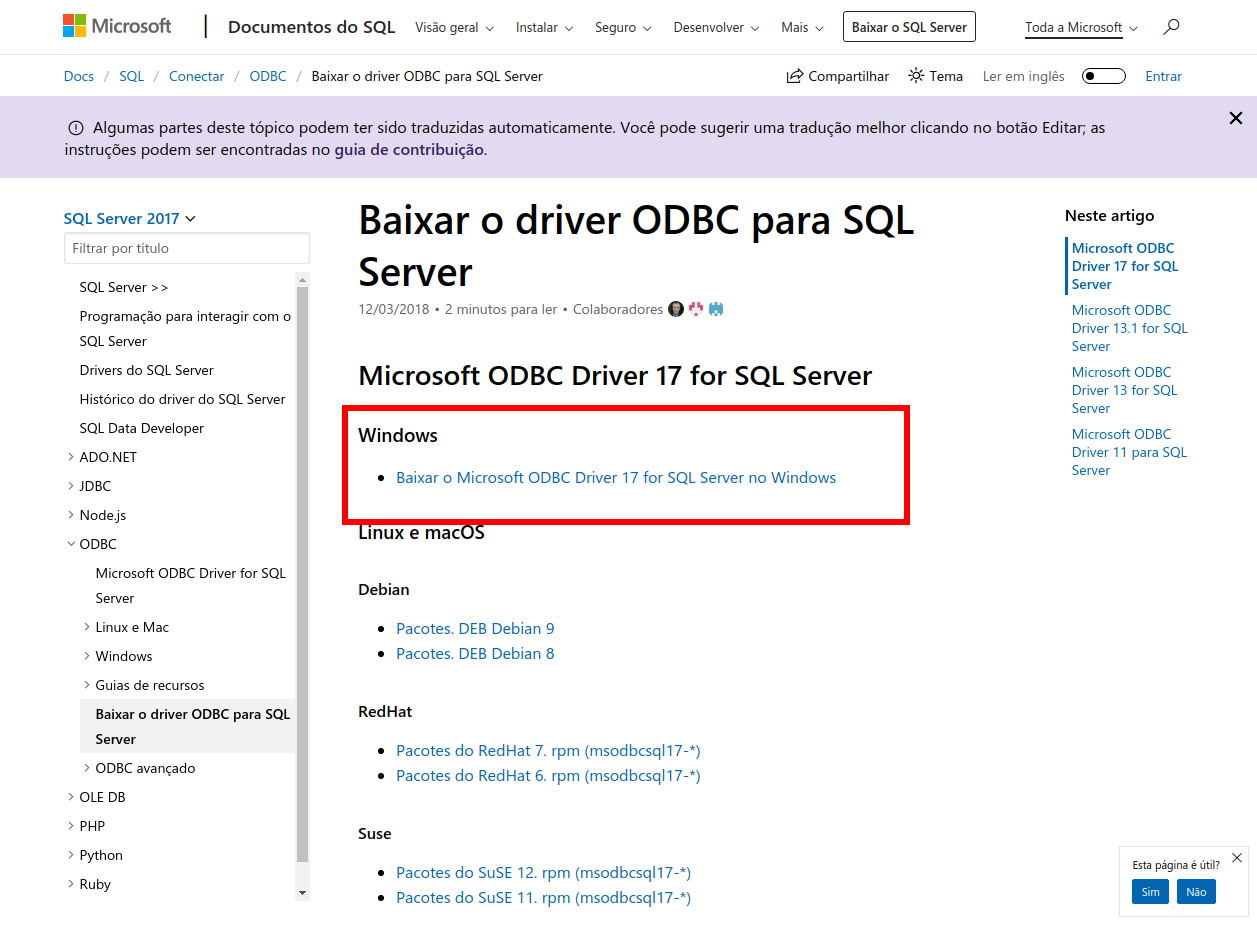1257x925 pixels.
Task: Open the Mais dropdown menu
Action: click(x=802, y=27)
